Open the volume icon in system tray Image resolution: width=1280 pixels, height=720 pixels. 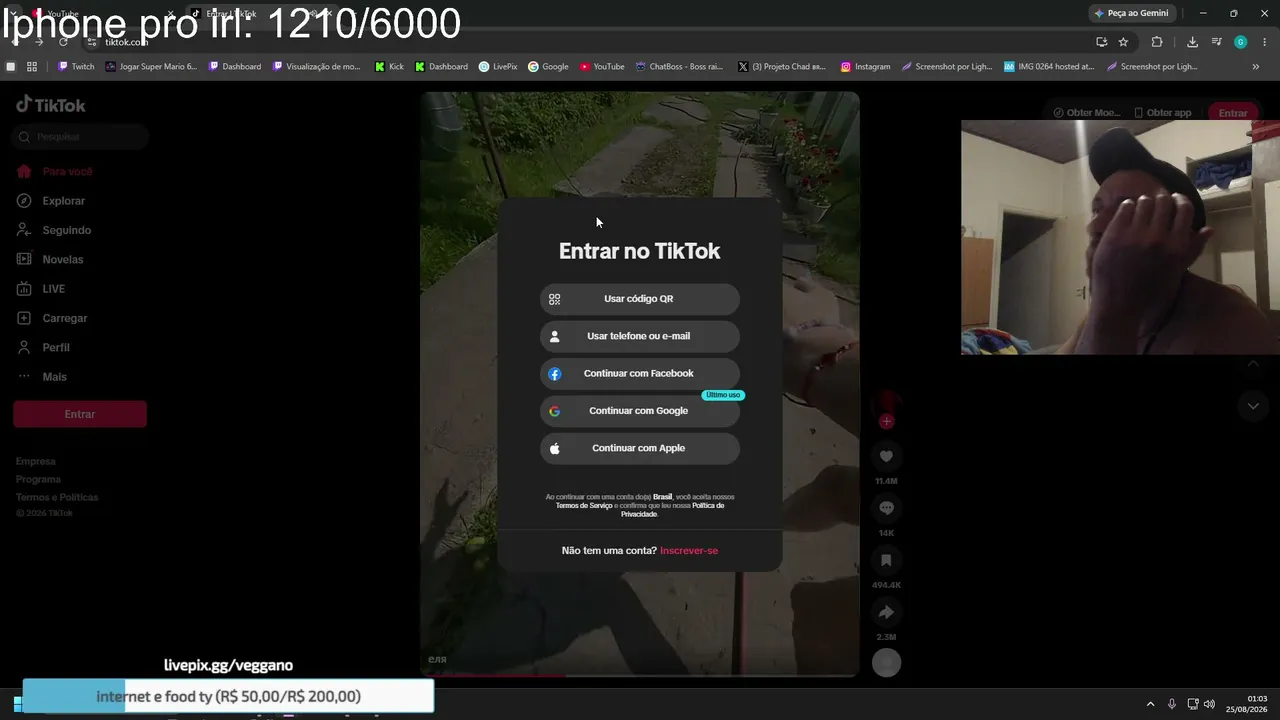click(1210, 704)
